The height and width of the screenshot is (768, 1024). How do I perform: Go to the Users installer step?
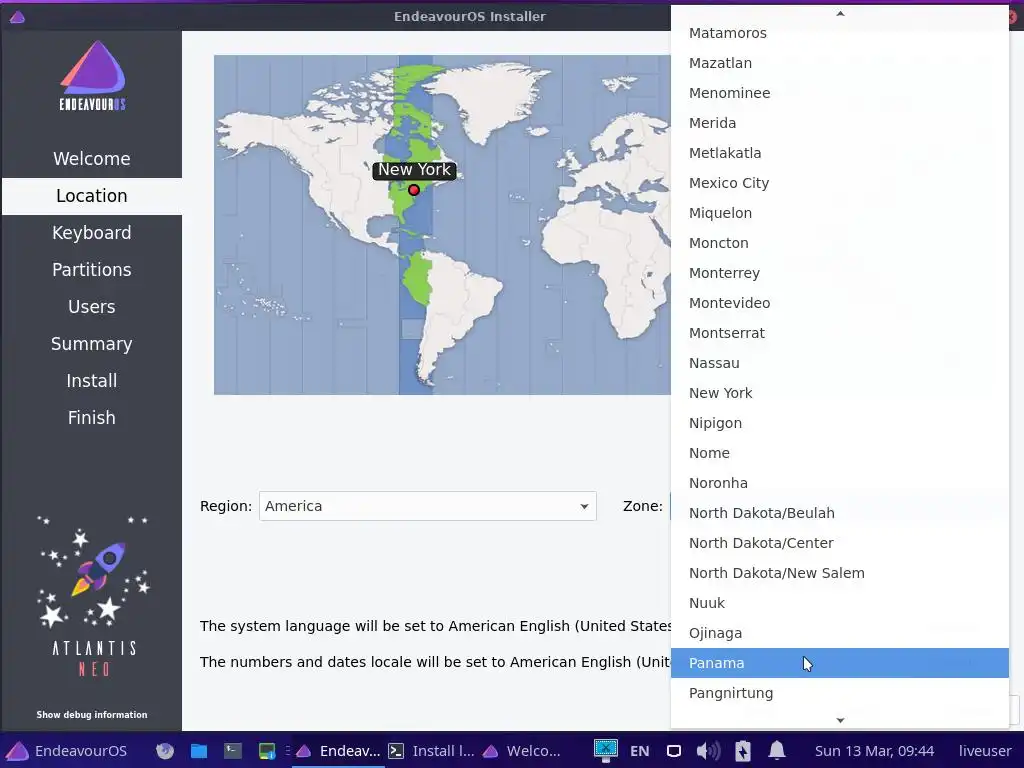click(x=91, y=307)
